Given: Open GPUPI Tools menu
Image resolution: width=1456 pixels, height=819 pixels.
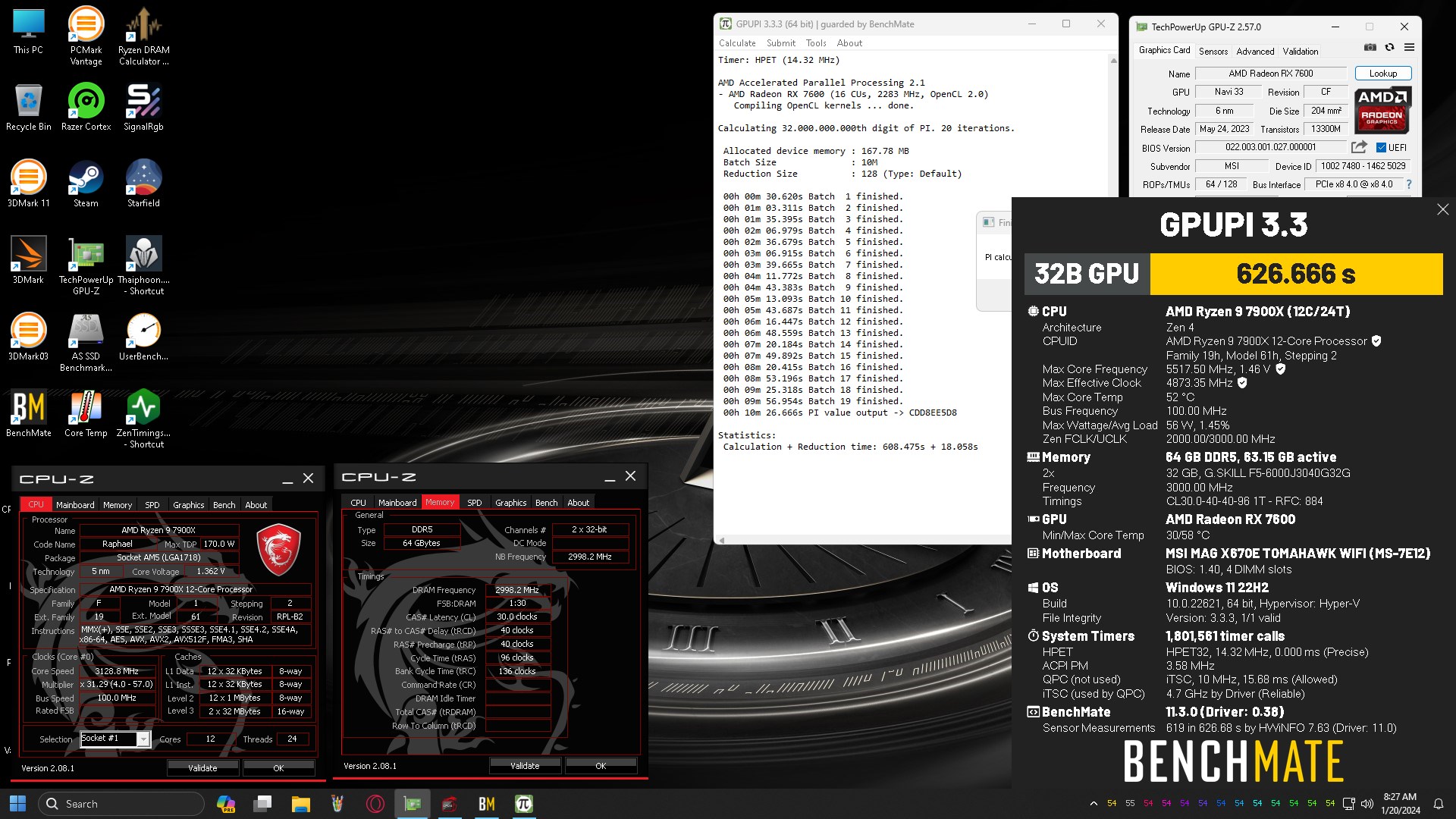Looking at the screenshot, I should click(816, 43).
